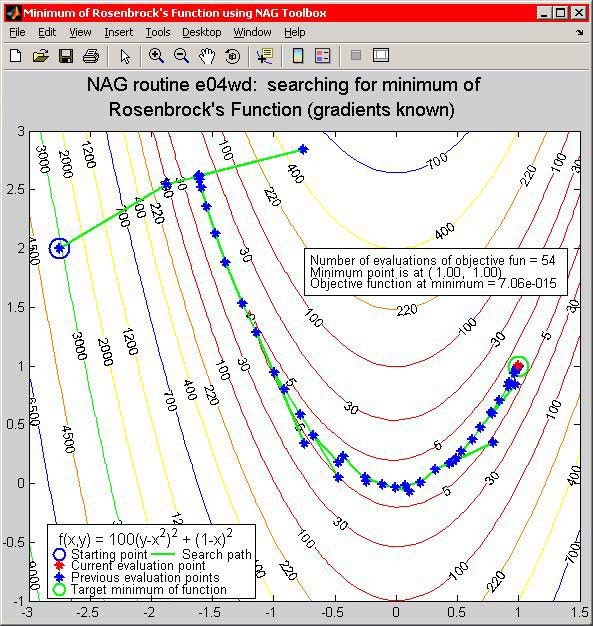Image resolution: width=593 pixels, height=626 pixels.
Task: Click the x-axis tick label -2.5
Action: pos(89,612)
